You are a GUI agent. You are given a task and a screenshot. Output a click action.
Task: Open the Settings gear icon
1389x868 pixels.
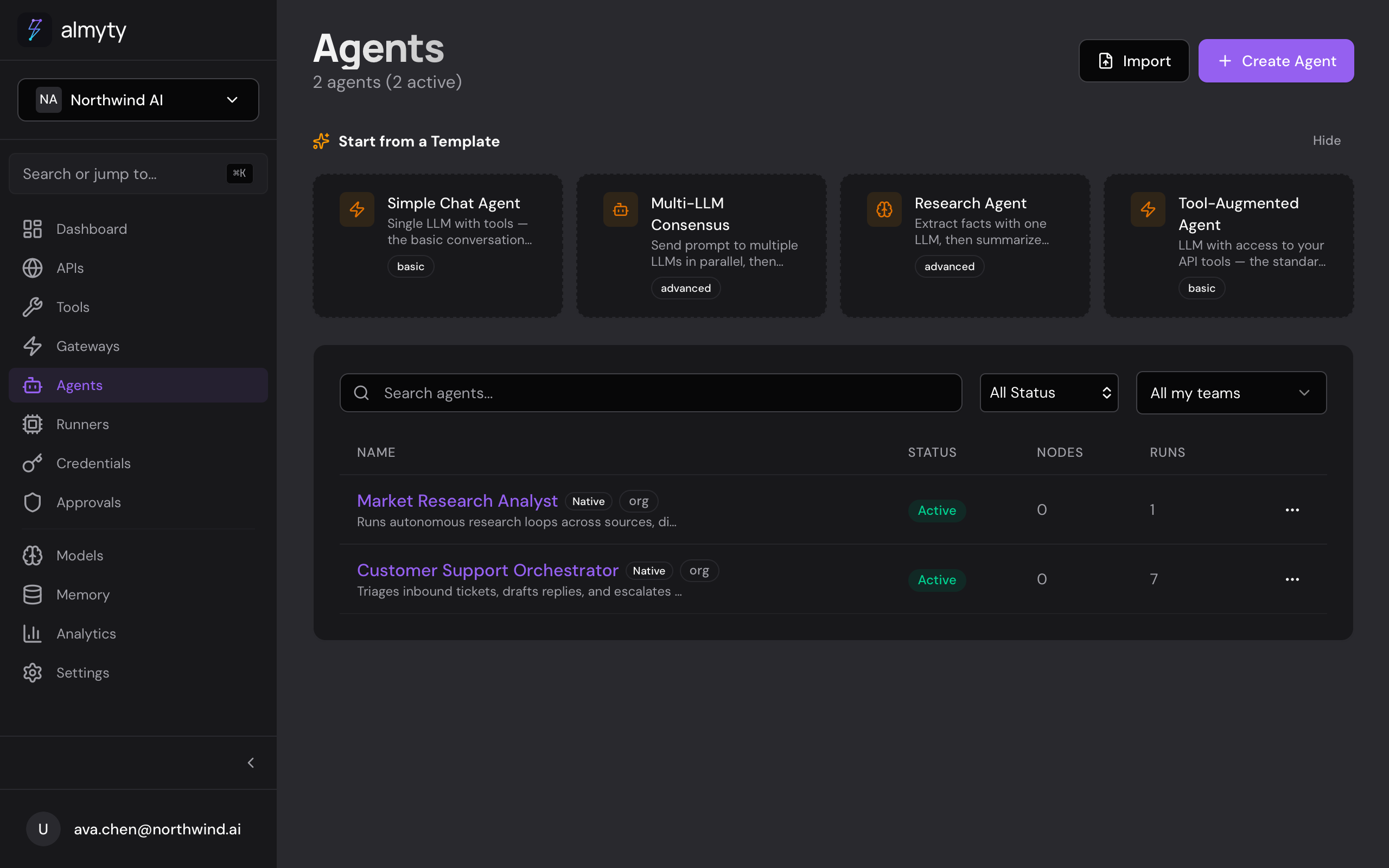coord(33,673)
